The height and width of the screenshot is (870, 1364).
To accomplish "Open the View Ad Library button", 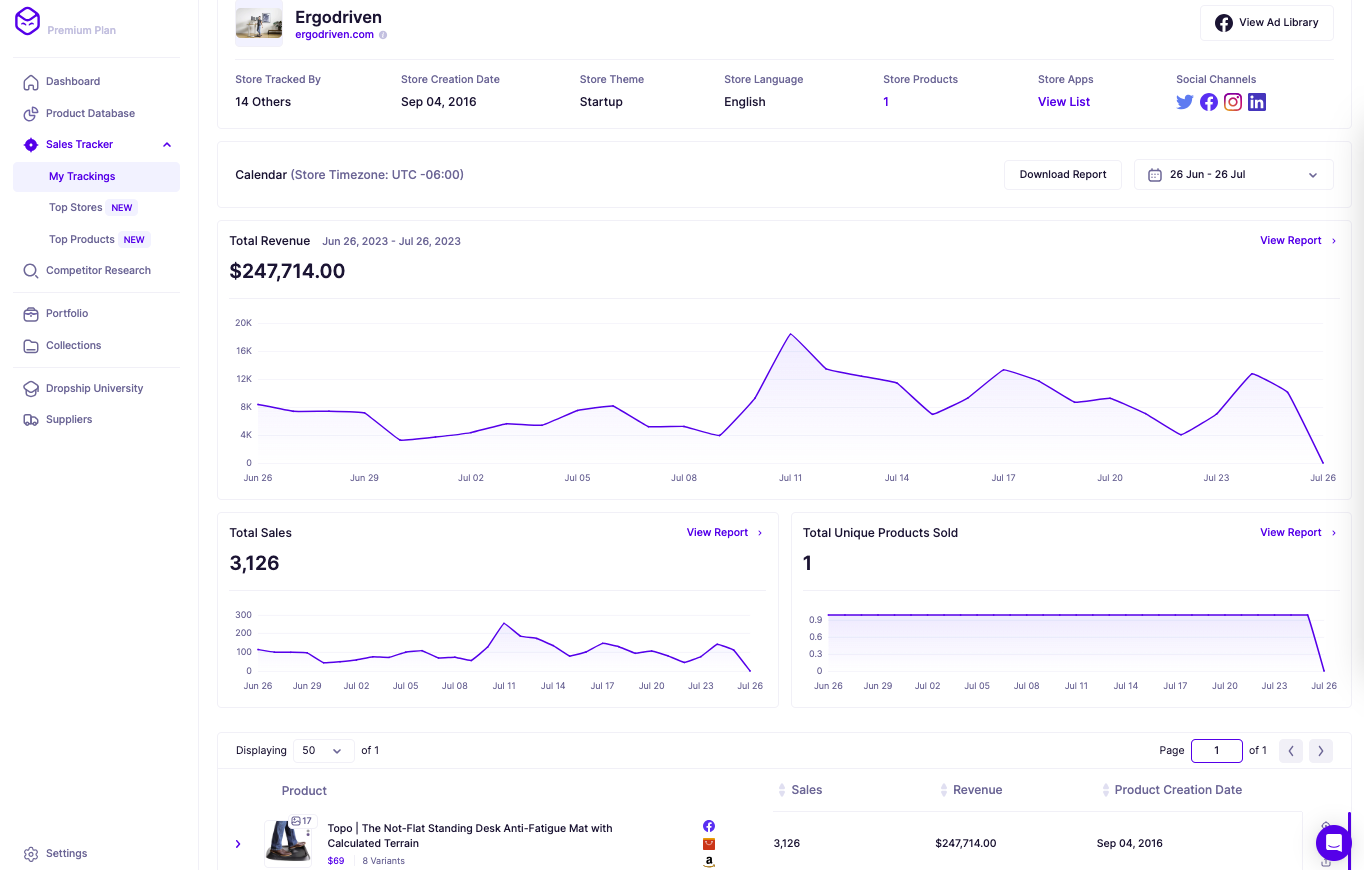I will point(1266,22).
